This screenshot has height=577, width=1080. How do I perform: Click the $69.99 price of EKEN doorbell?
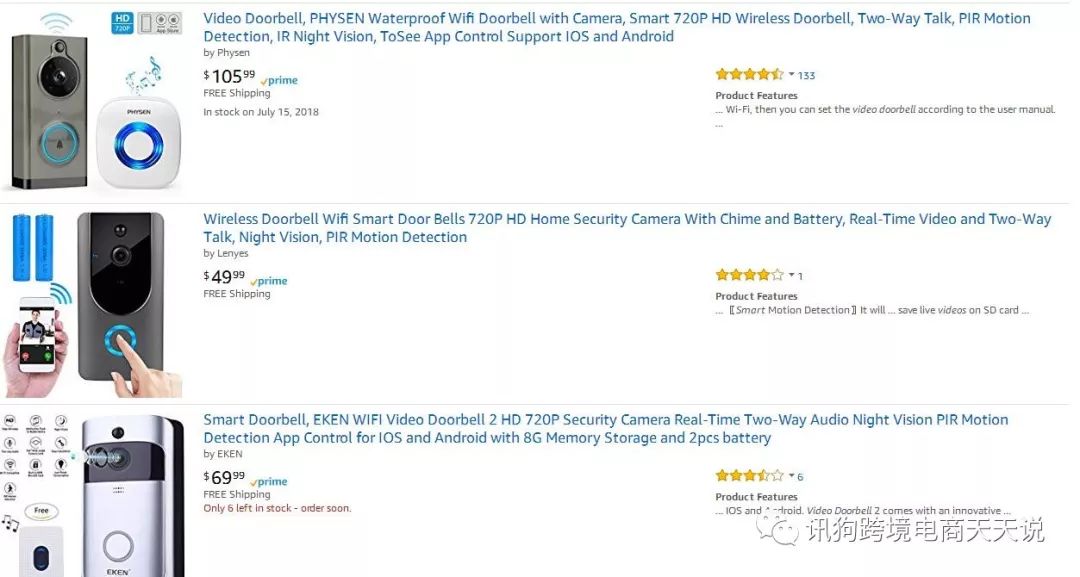point(224,478)
